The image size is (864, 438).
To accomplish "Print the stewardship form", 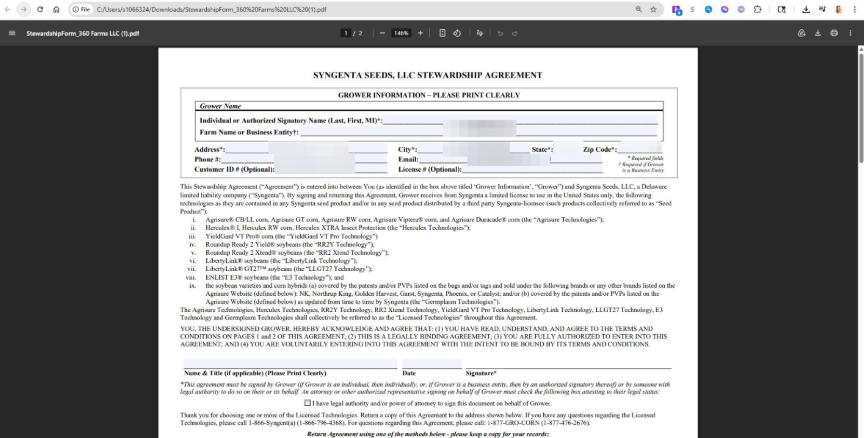I will 834,33.
